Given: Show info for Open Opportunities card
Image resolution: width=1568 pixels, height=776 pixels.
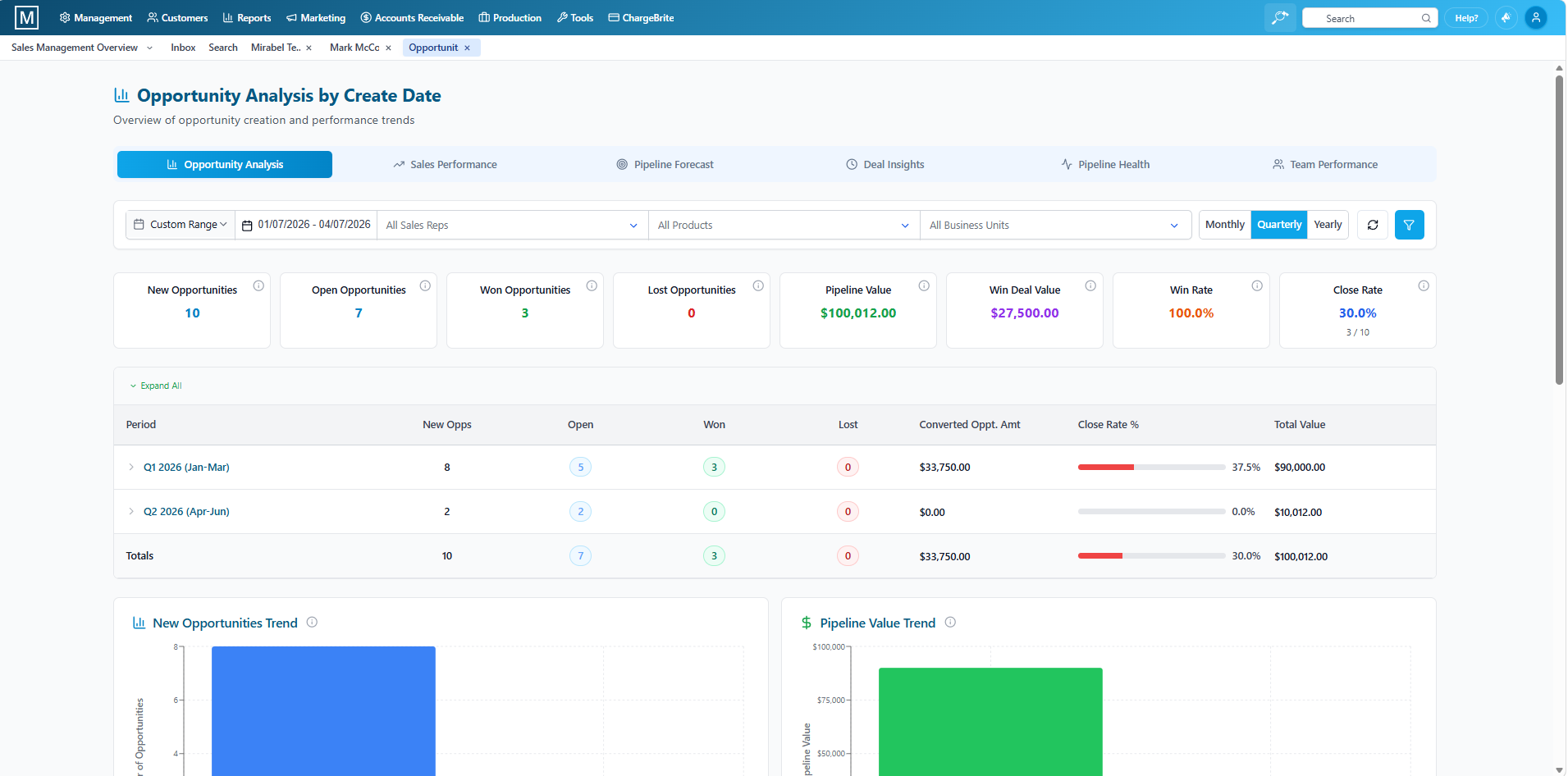Looking at the screenshot, I should pos(425,285).
